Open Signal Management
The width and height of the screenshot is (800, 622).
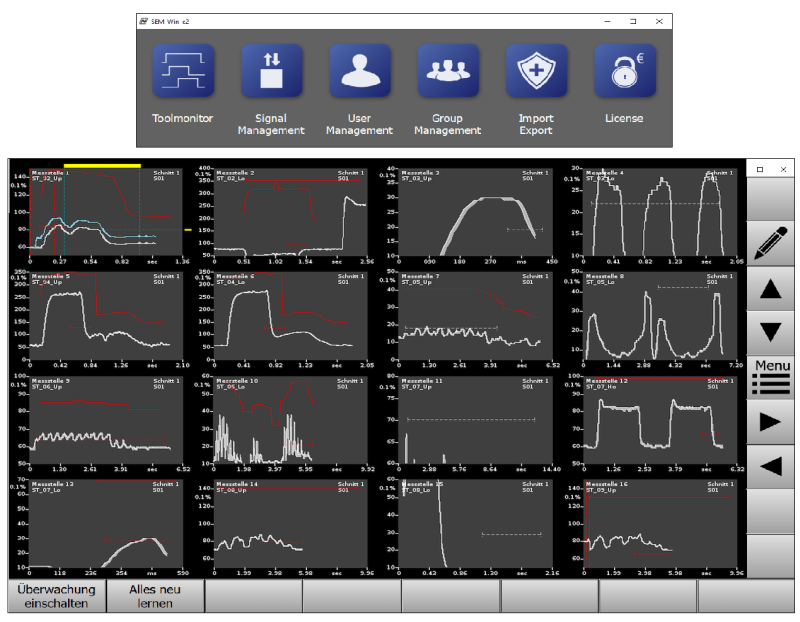point(271,71)
